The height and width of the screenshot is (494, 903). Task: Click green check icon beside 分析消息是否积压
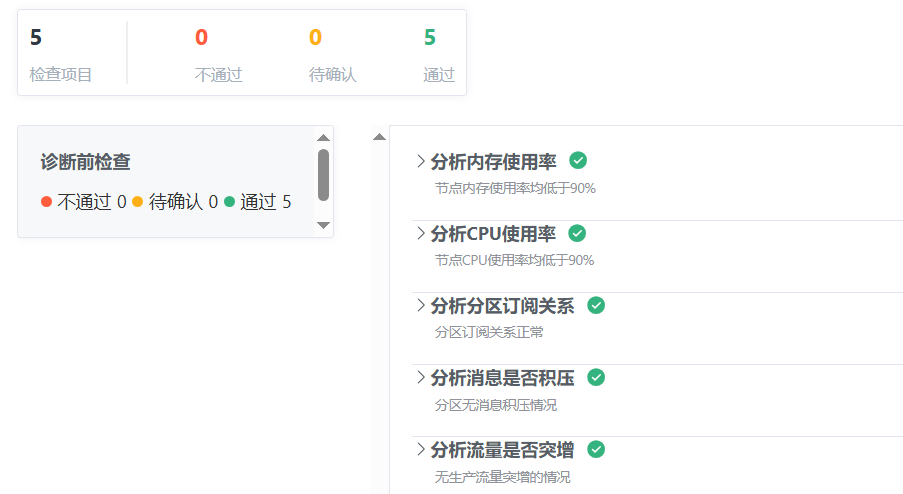pos(596,377)
